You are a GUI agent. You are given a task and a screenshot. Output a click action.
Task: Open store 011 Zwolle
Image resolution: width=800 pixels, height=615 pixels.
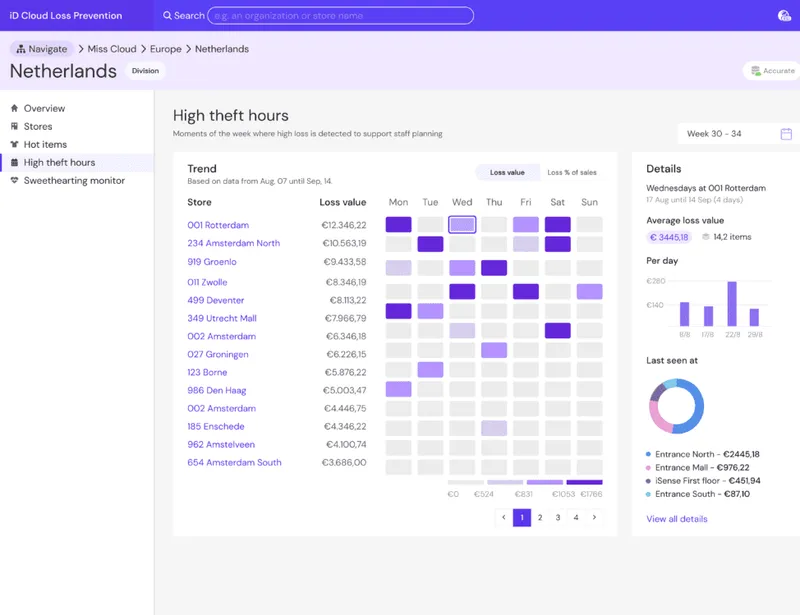[207, 282]
